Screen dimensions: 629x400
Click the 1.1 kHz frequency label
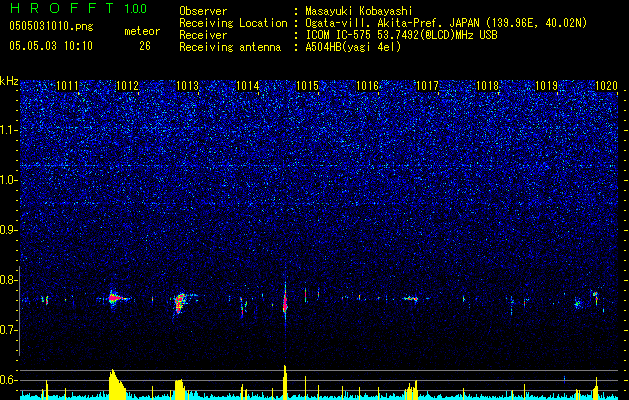pos(9,130)
